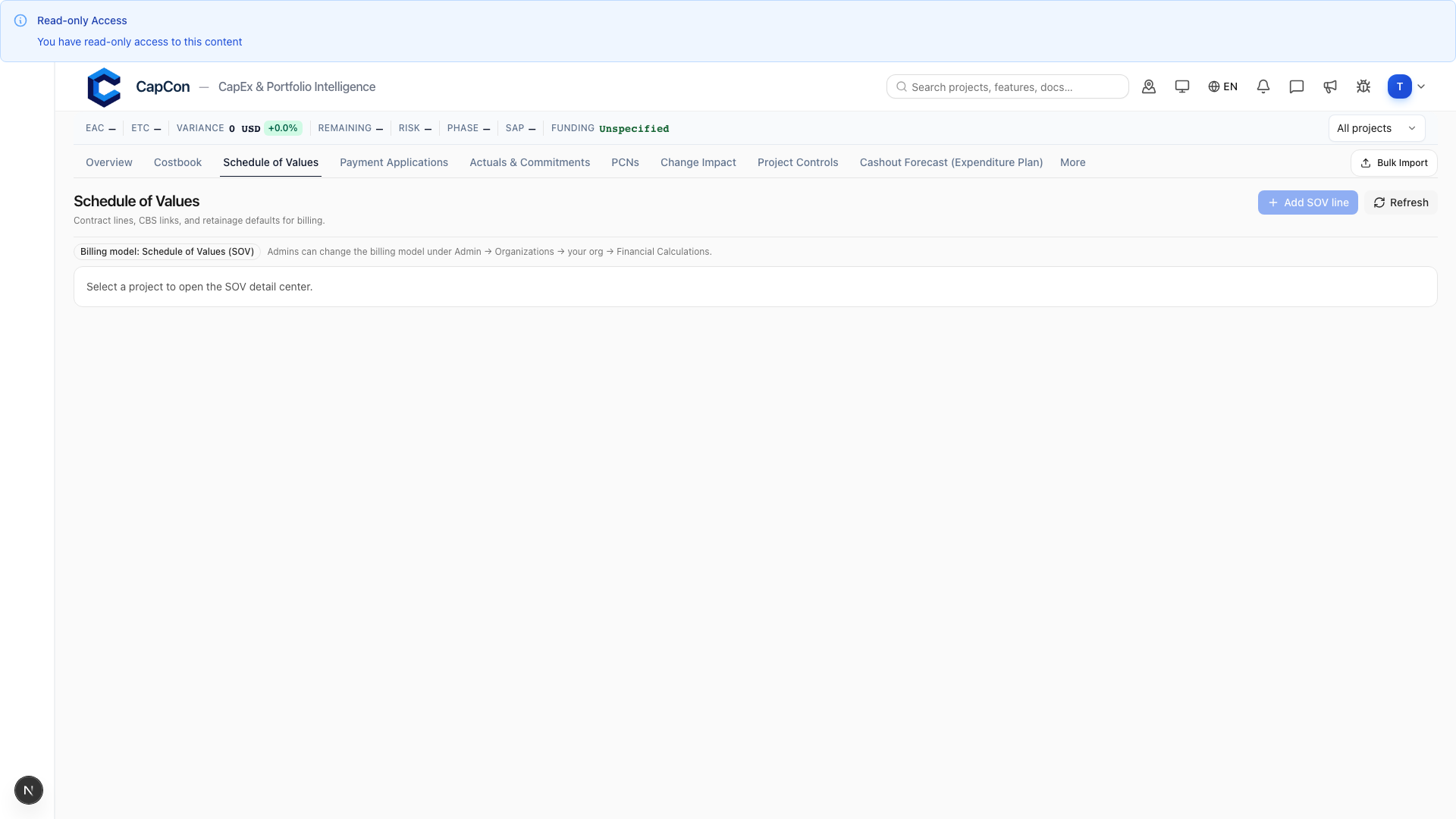This screenshot has width=1456, height=819.
Task: Open Actuals & Commitments tab
Action: coord(529,162)
